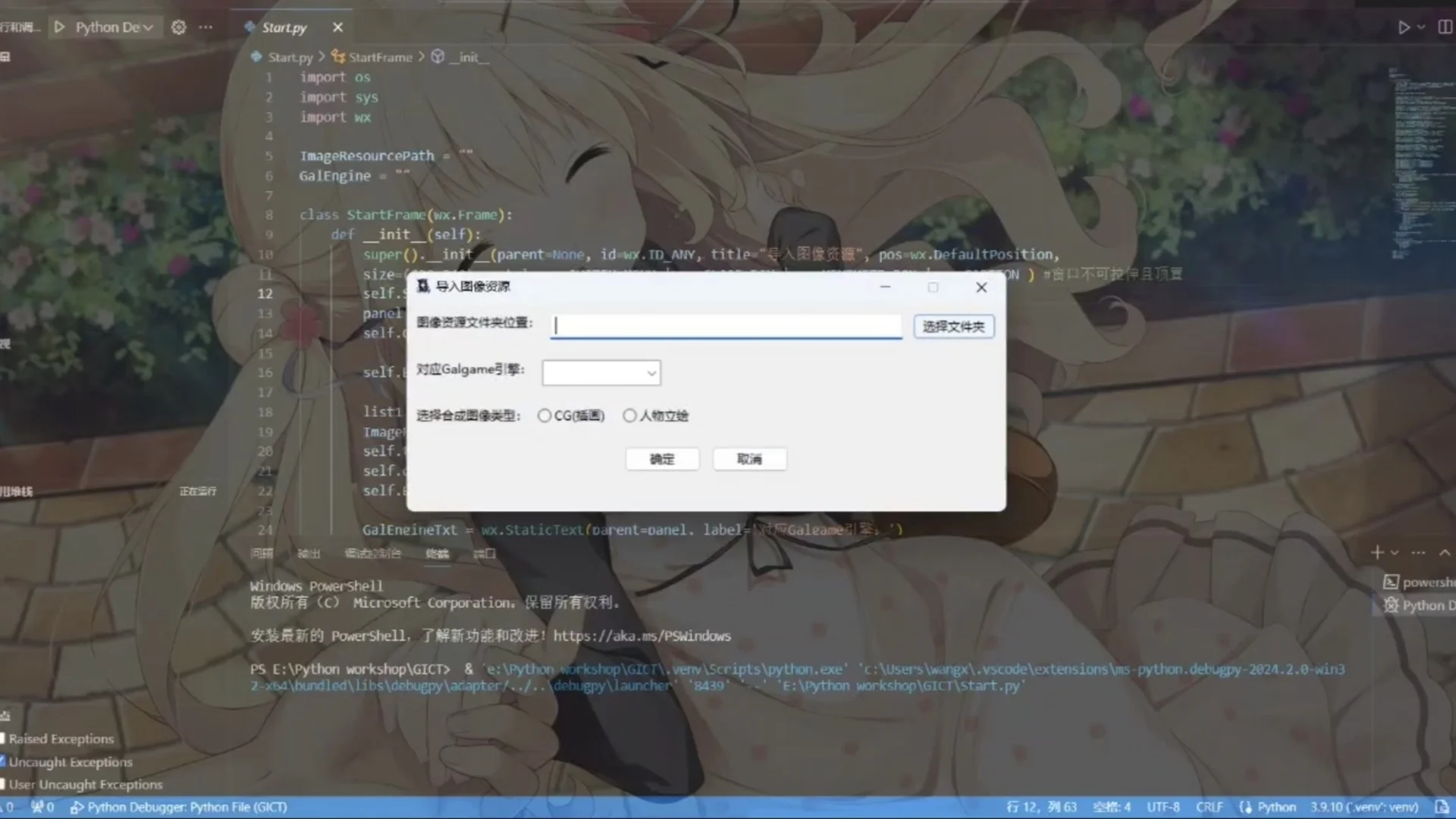This screenshot has width=1456, height=819.
Task: Open the Python Debugger configuration dropdown
Action: (x=115, y=27)
